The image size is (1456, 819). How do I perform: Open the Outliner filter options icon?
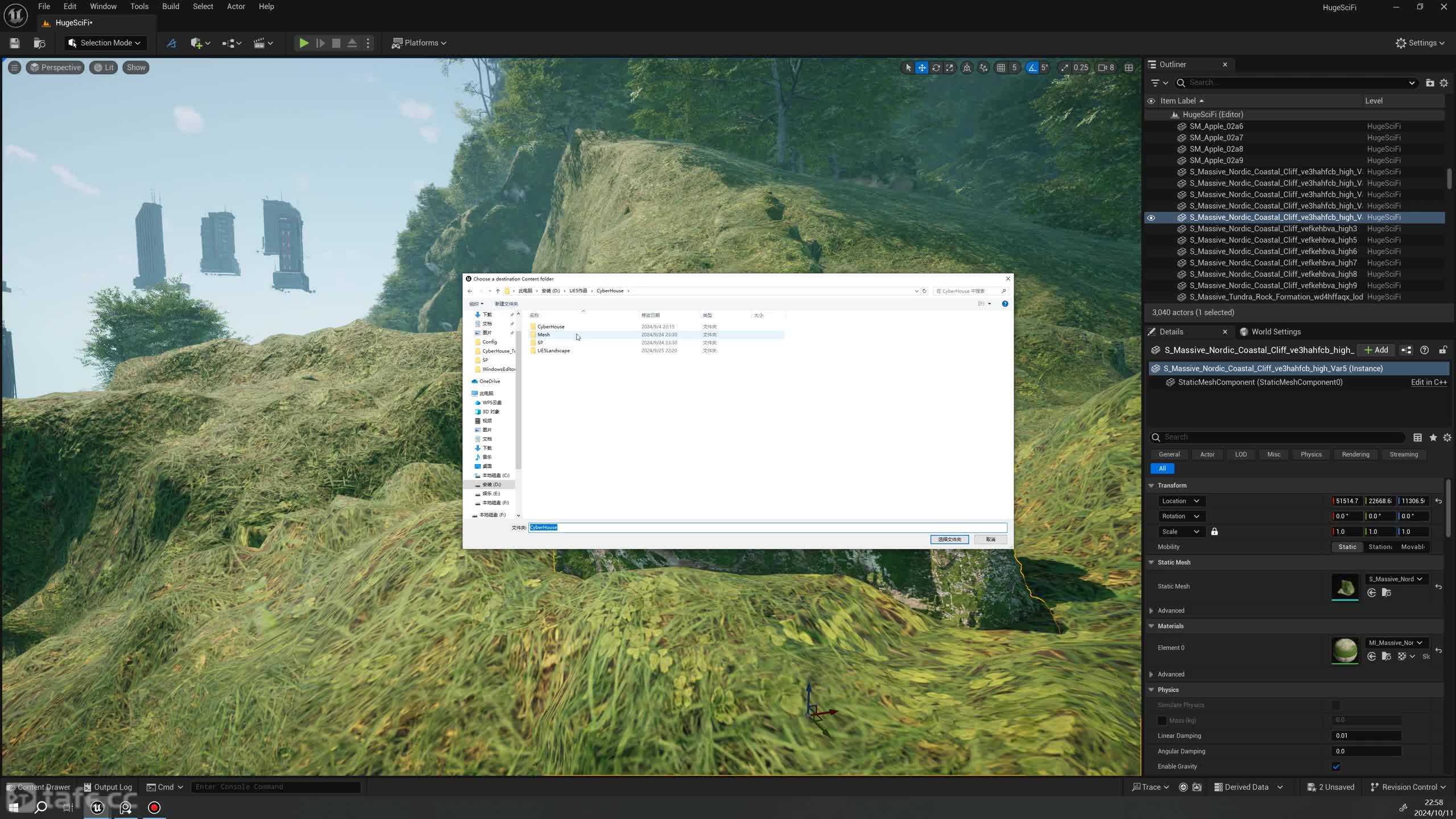pos(1159,83)
